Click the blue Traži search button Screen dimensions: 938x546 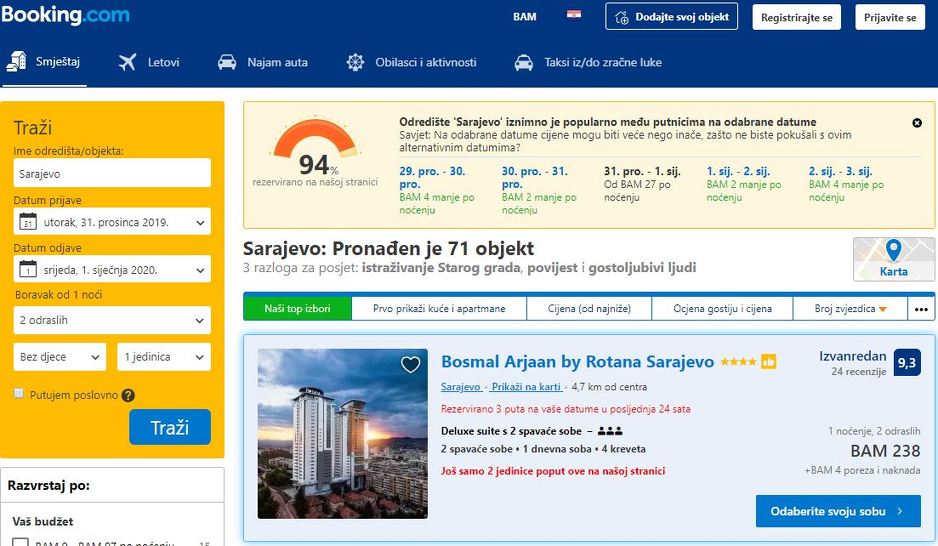pos(170,427)
